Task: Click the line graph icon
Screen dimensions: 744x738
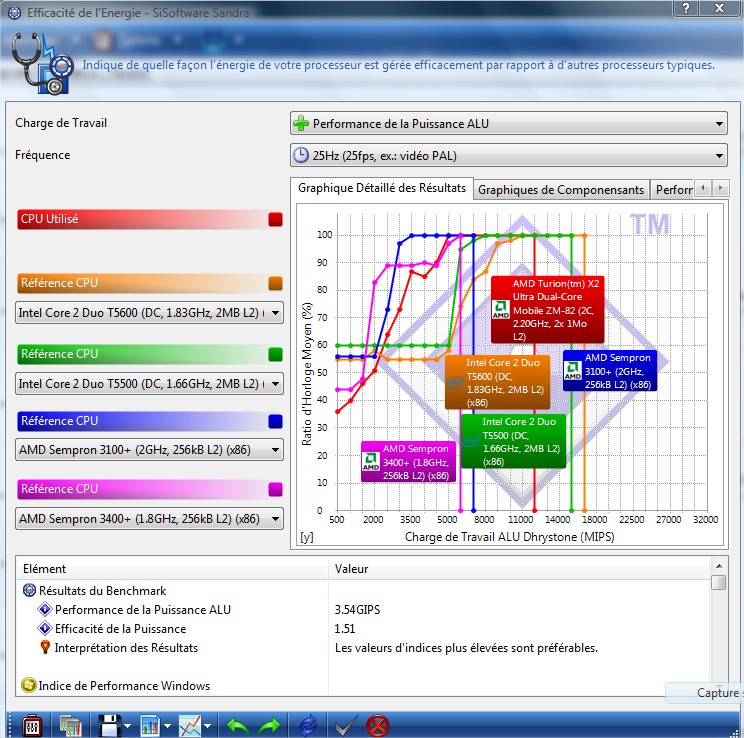Action: [190, 726]
